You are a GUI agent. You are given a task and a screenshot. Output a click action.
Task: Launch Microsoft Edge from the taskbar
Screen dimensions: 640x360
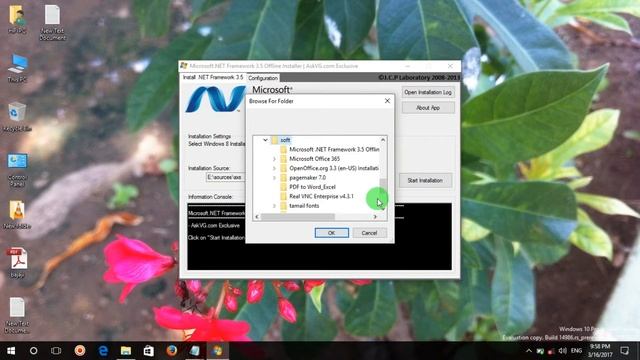103,351
